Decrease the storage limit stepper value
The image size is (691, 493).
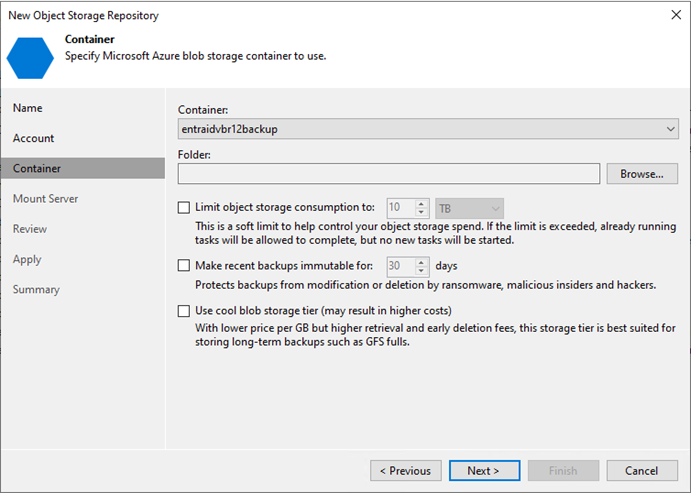click(x=421, y=212)
